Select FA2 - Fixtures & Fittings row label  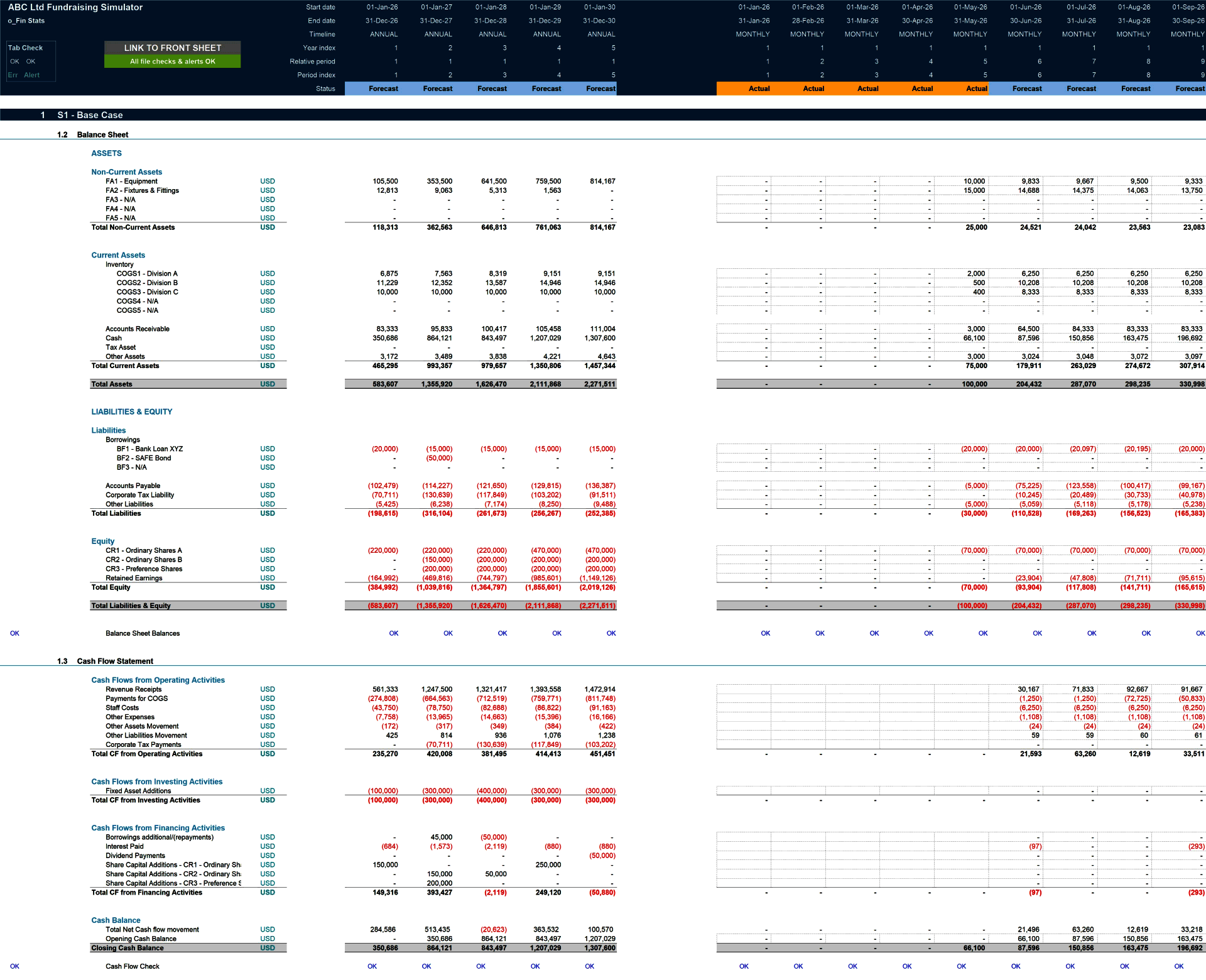pyautogui.click(x=142, y=190)
